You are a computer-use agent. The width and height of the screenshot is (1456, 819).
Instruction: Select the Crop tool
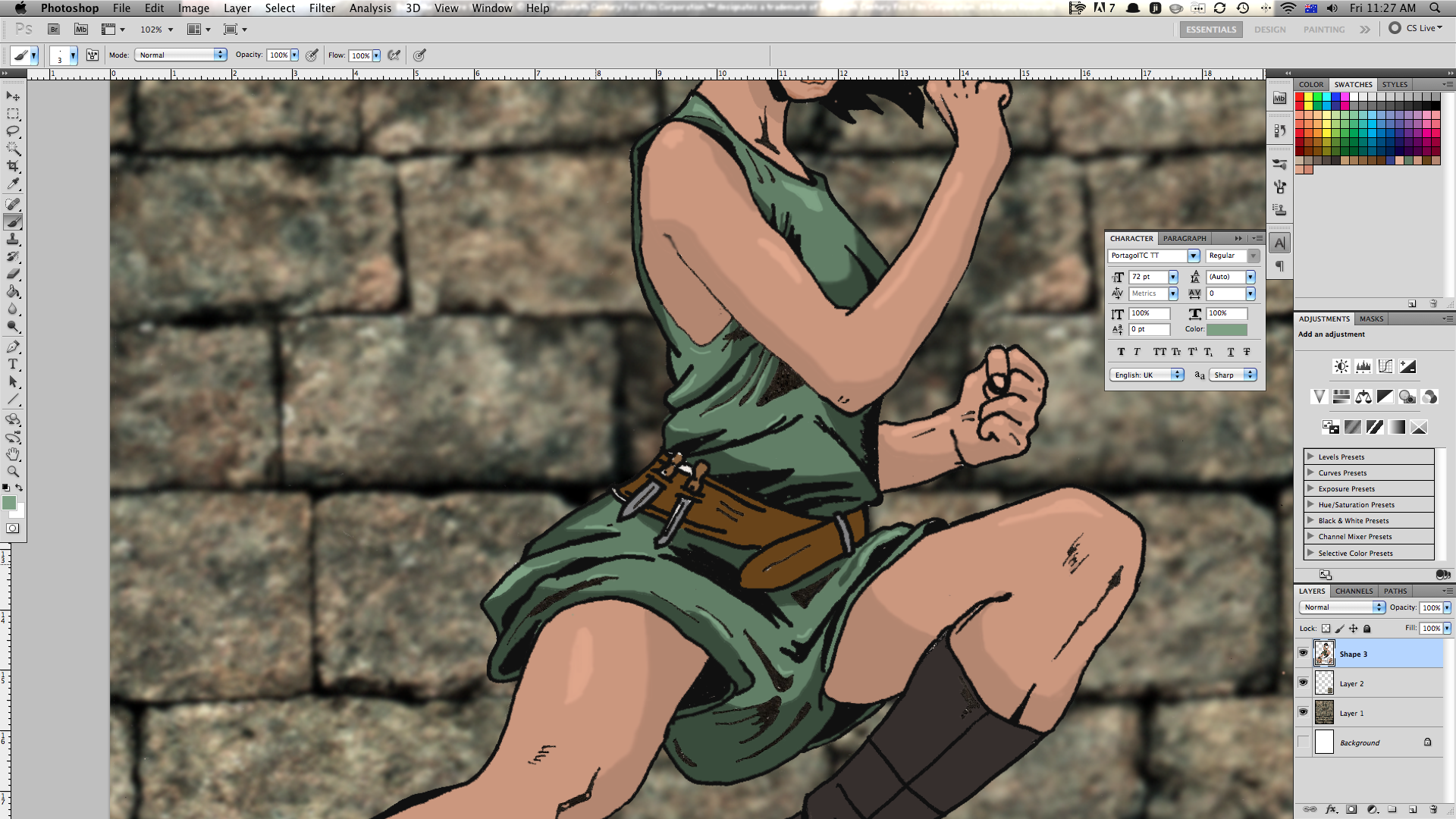(x=13, y=166)
